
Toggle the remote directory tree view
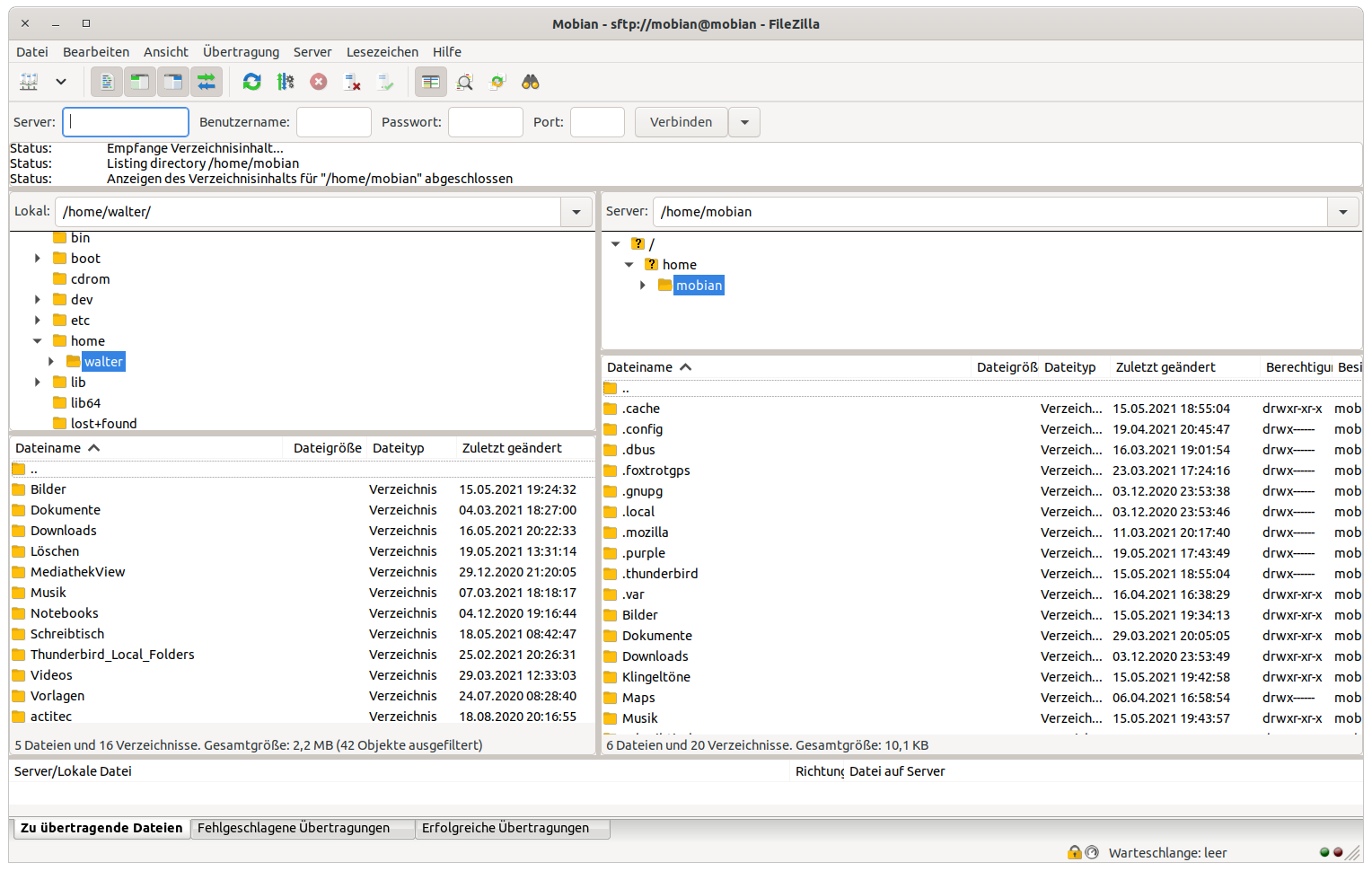[173, 82]
